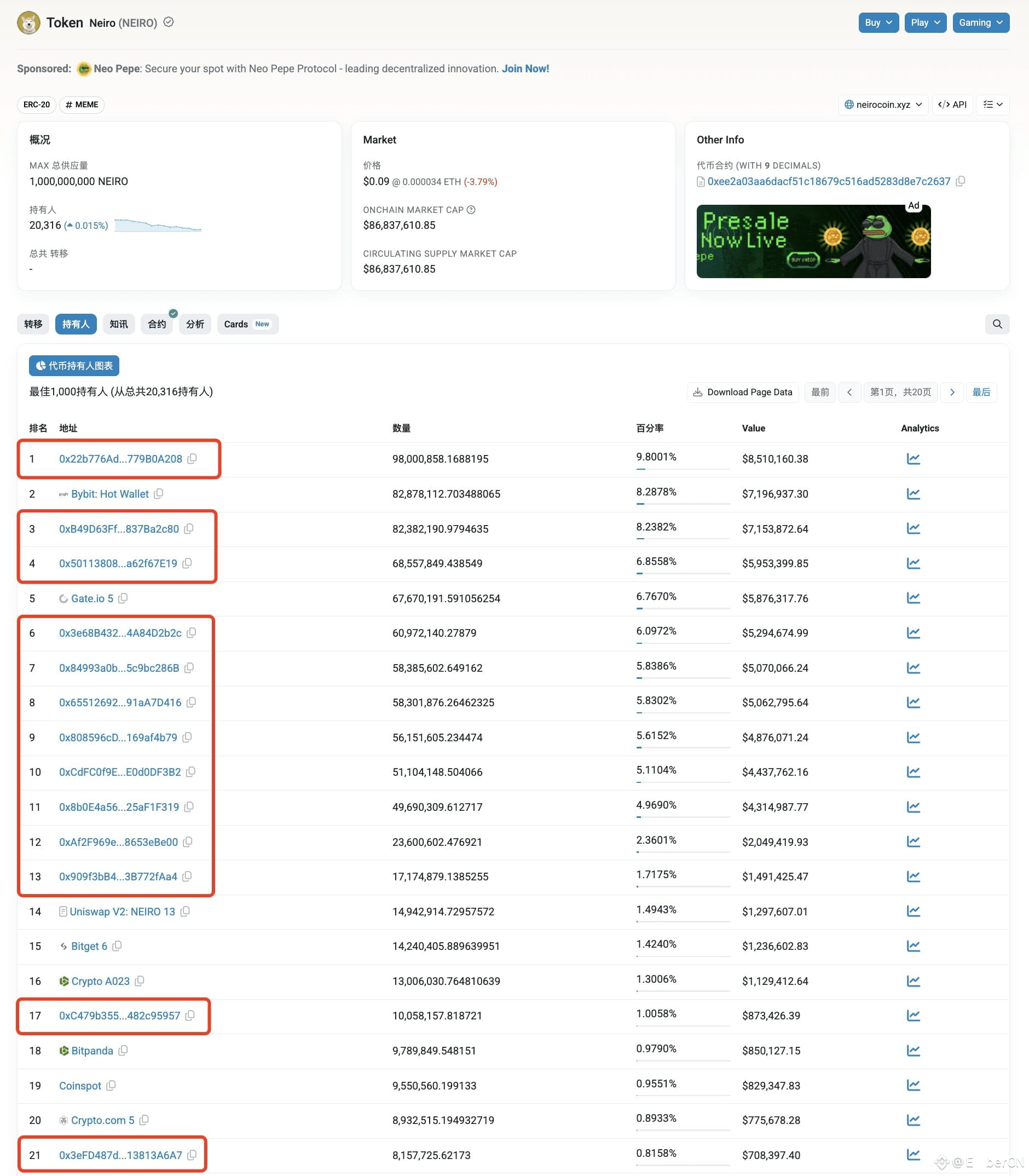Go to the next holders page
This screenshot has height=1176, width=1029.
click(952, 392)
